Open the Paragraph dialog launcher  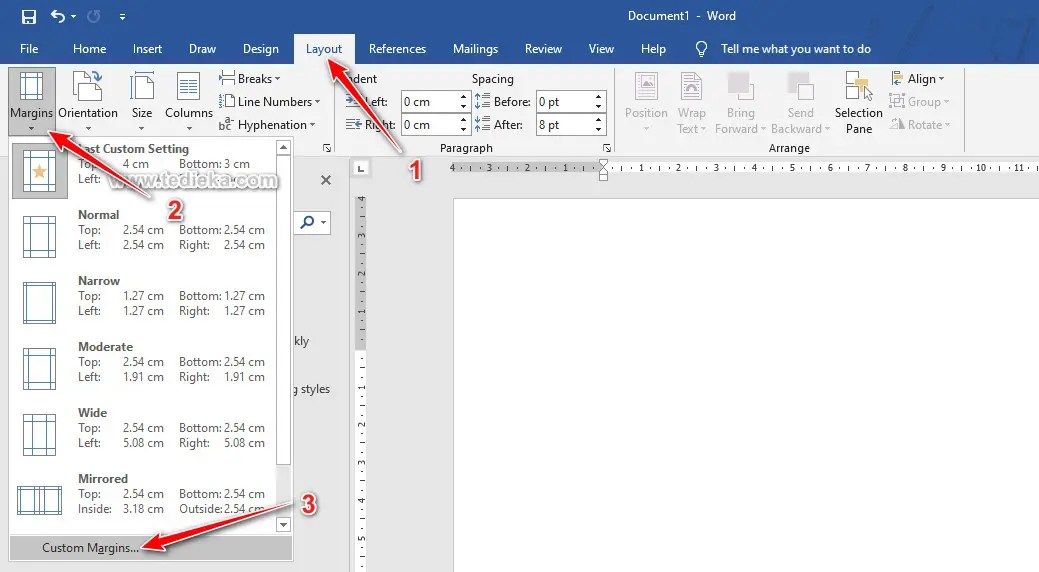coord(606,148)
